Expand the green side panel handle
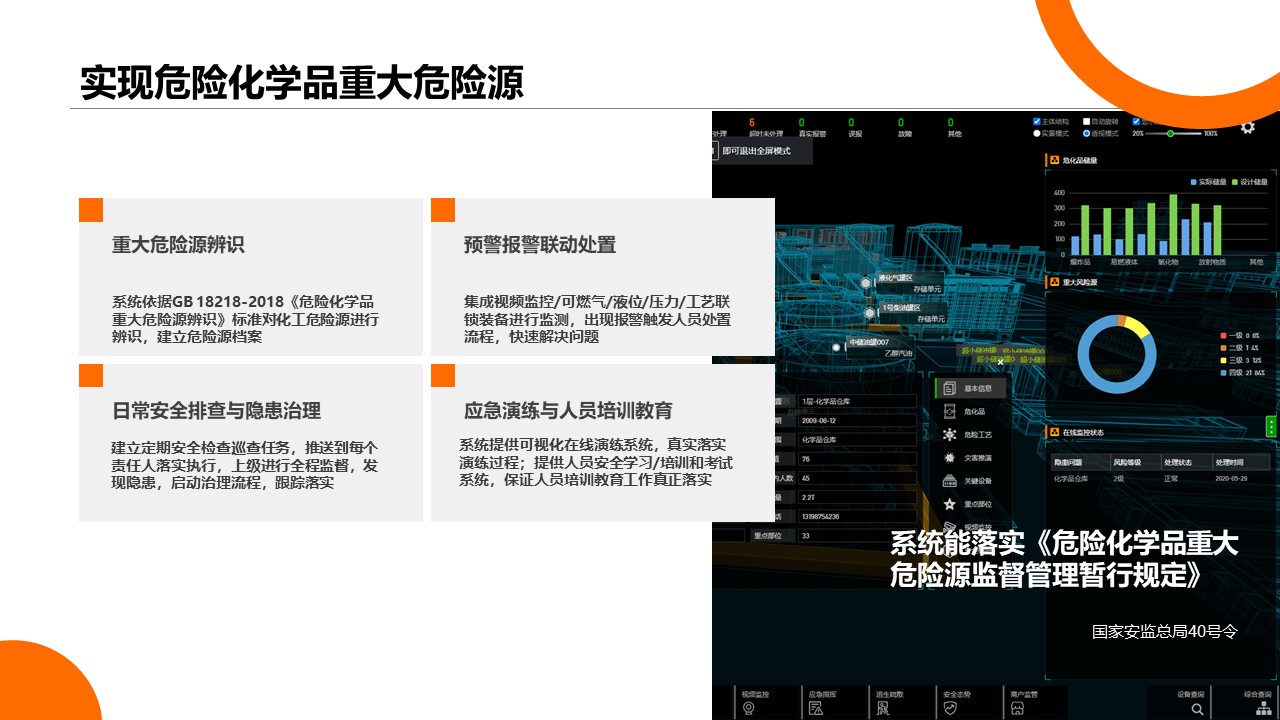 click(1271, 425)
